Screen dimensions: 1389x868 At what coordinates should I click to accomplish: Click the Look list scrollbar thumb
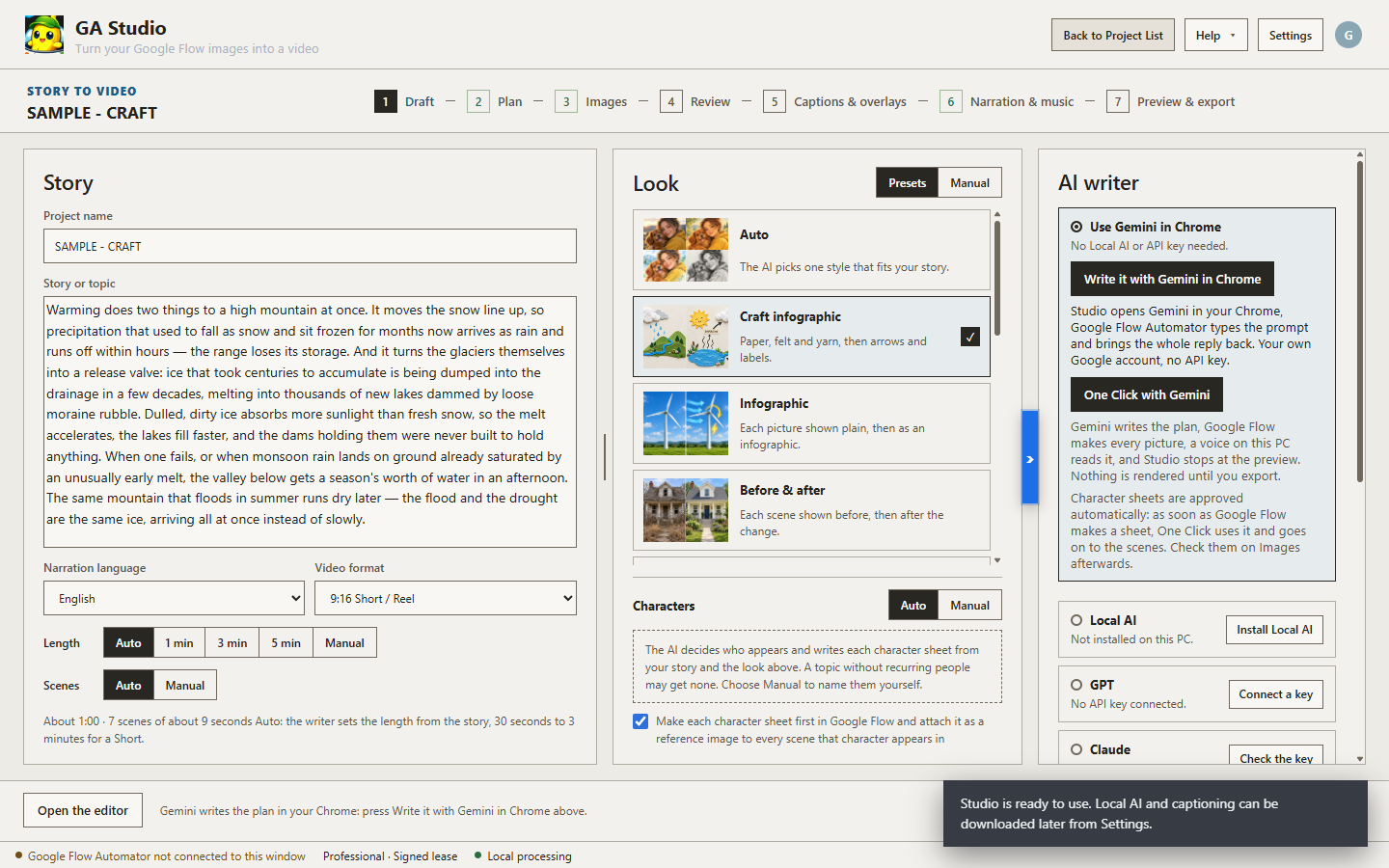pyautogui.click(x=997, y=279)
